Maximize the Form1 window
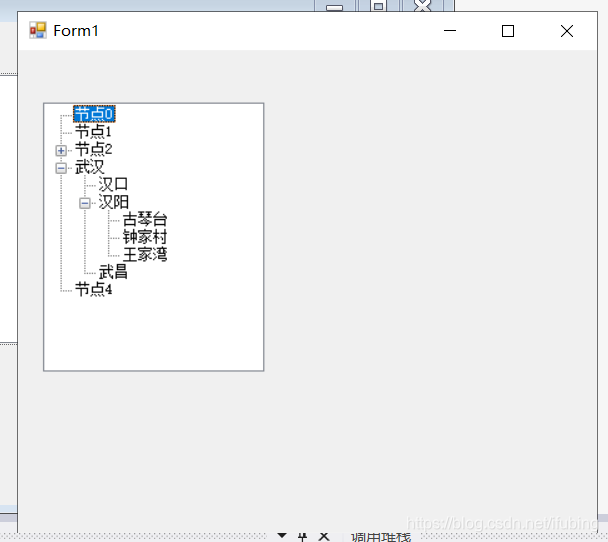Viewport: 608px width, 542px height. click(x=508, y=31)
